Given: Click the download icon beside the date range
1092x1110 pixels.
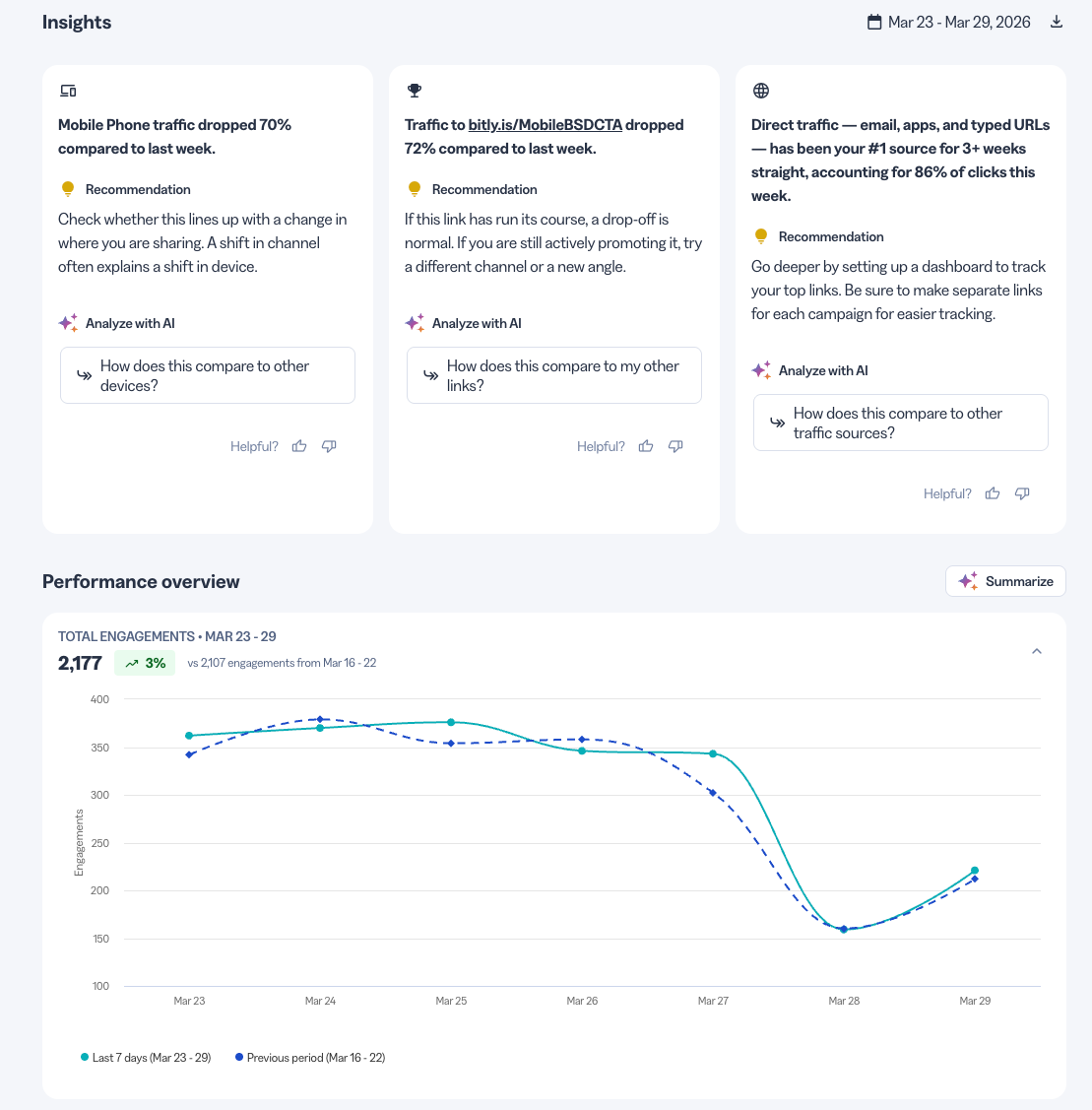Looking at the screenshot, I should coord(1056,22).
